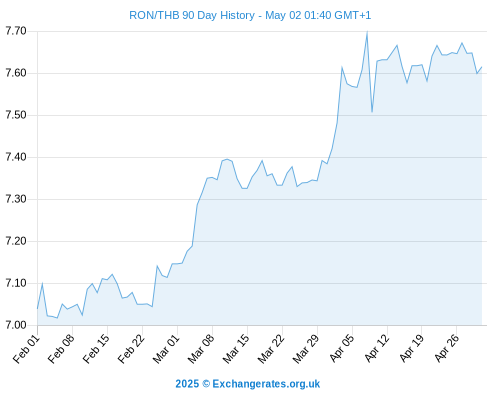Select the Apr 26 x-axis date label
495x400 pixels.
point(447,349)
